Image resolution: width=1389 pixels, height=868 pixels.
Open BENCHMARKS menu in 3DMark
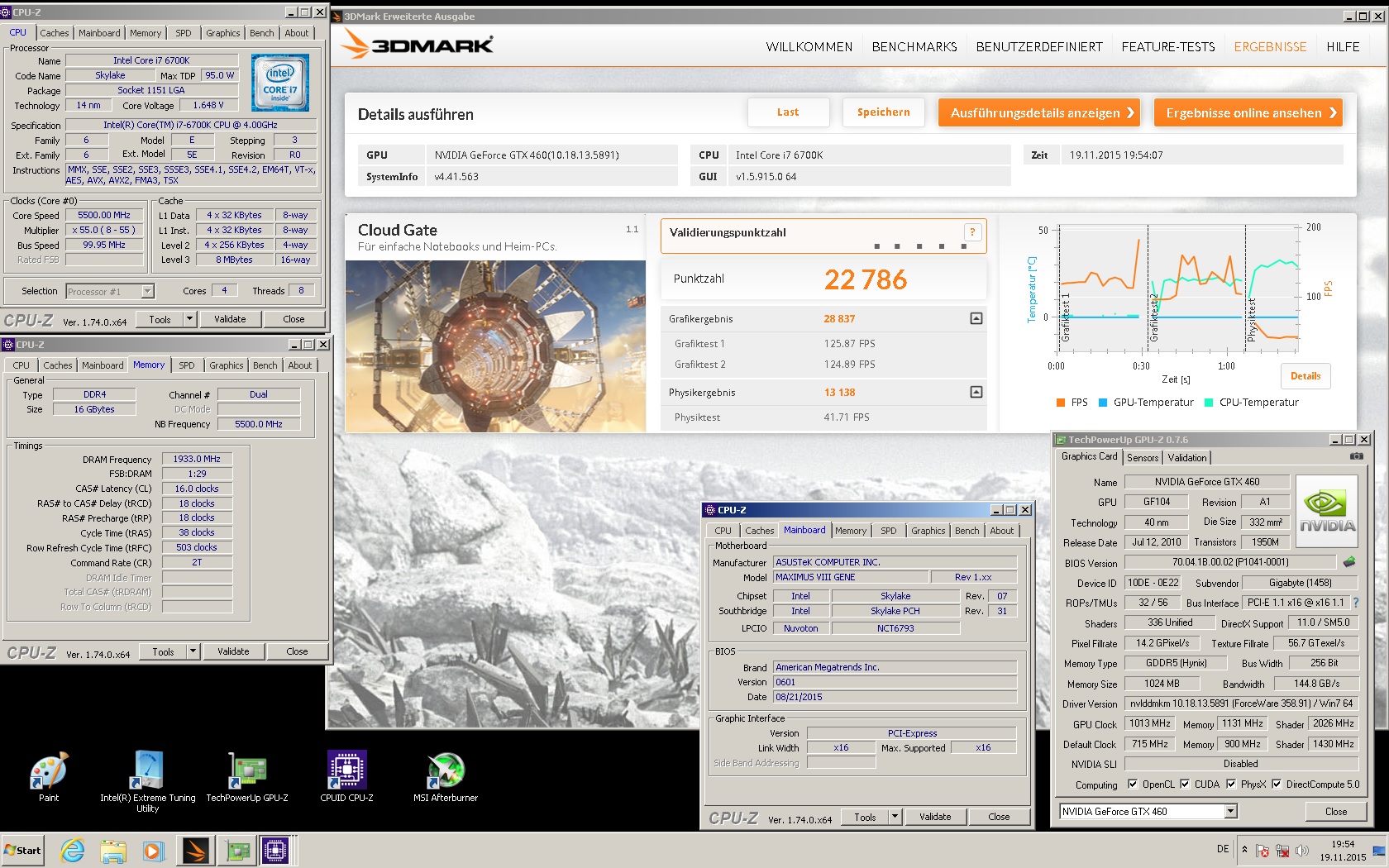914,47
